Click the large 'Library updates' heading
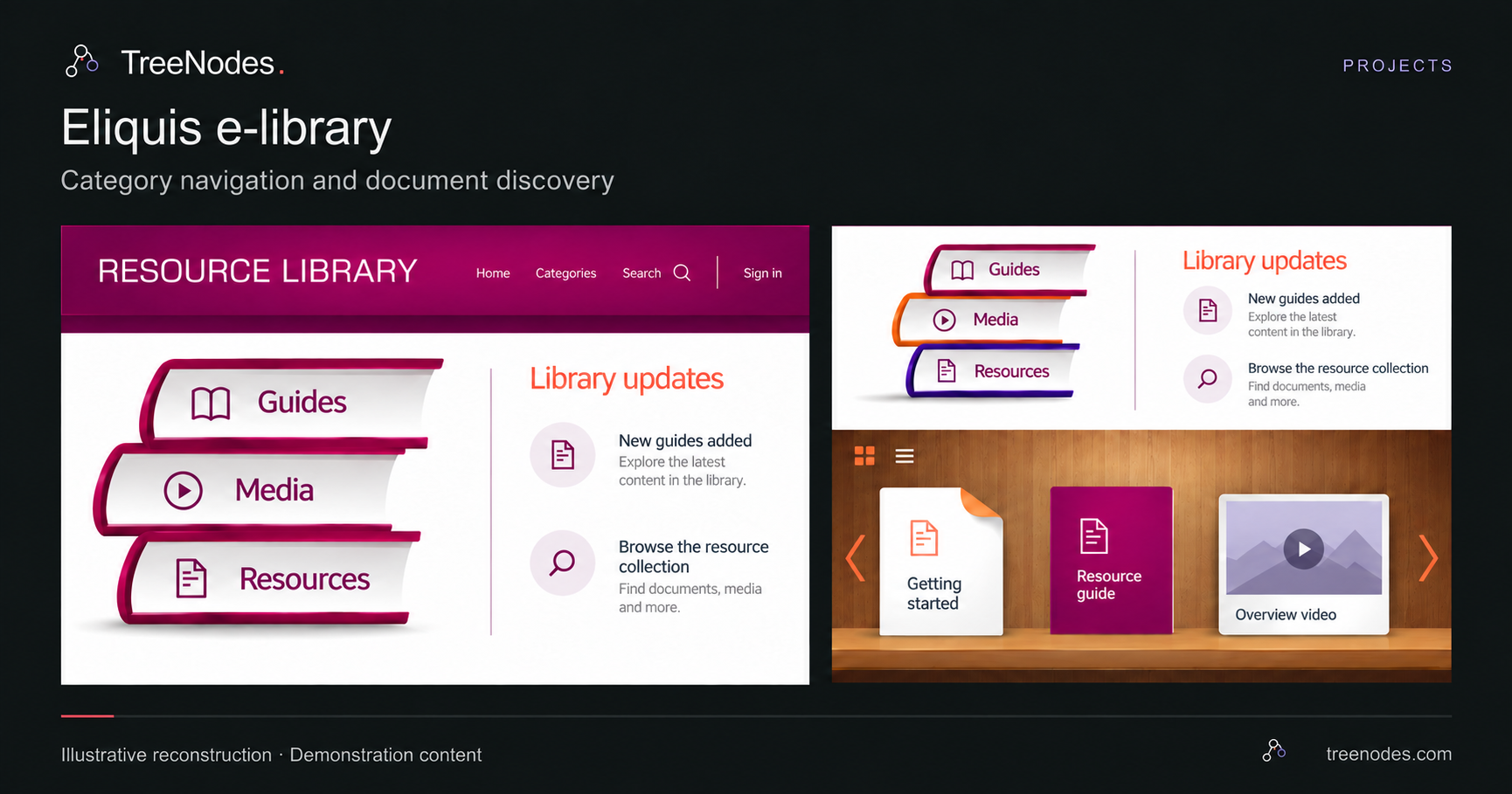 pos(627,379)
